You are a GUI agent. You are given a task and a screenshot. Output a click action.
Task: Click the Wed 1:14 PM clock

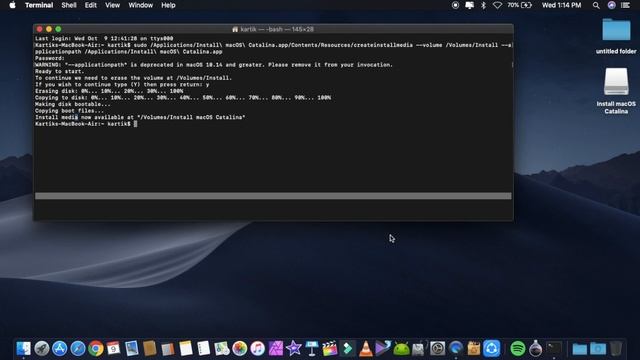(562, 5)
